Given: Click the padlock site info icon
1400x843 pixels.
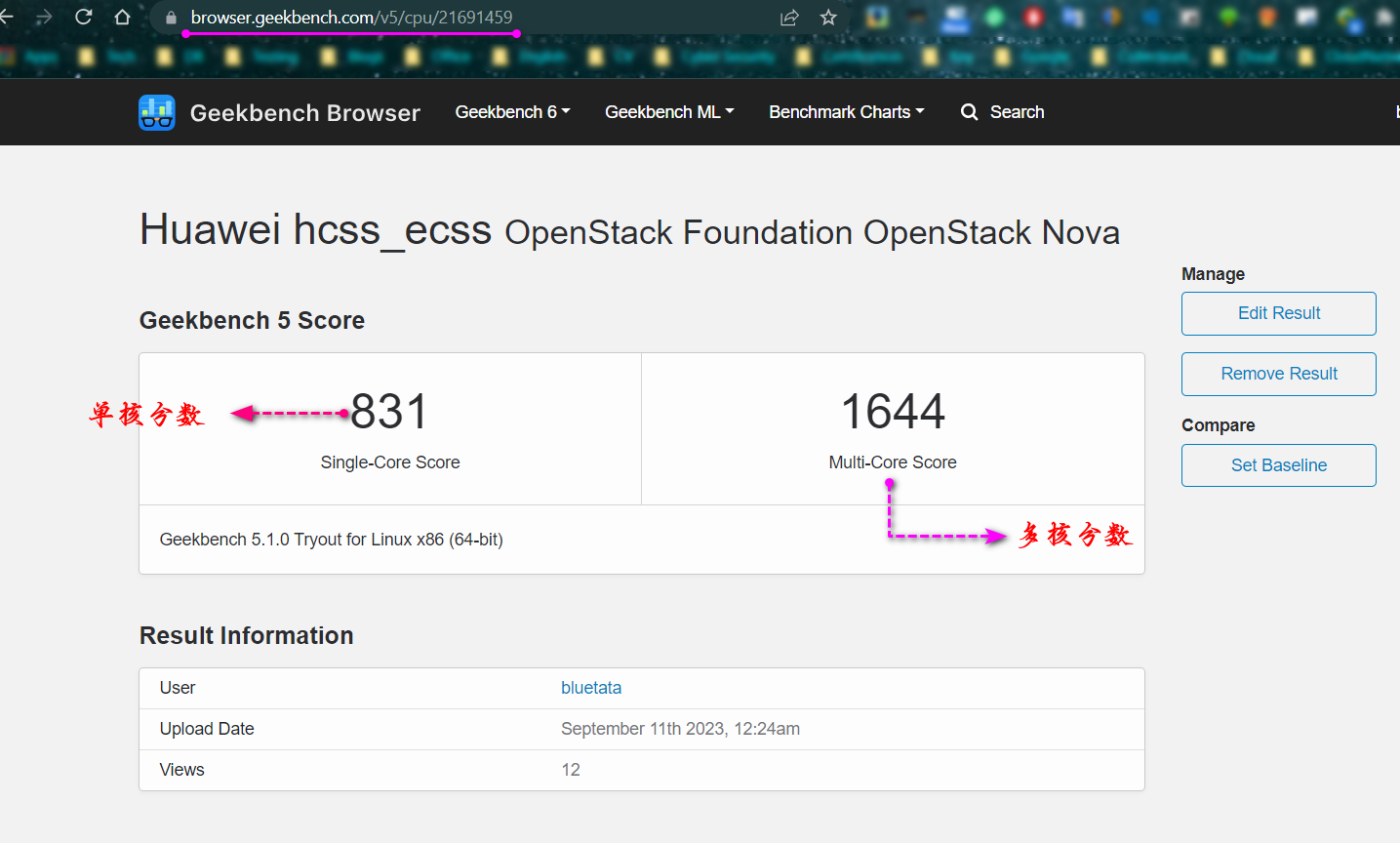Looking at the screenshot, I should tap(171, 18).
